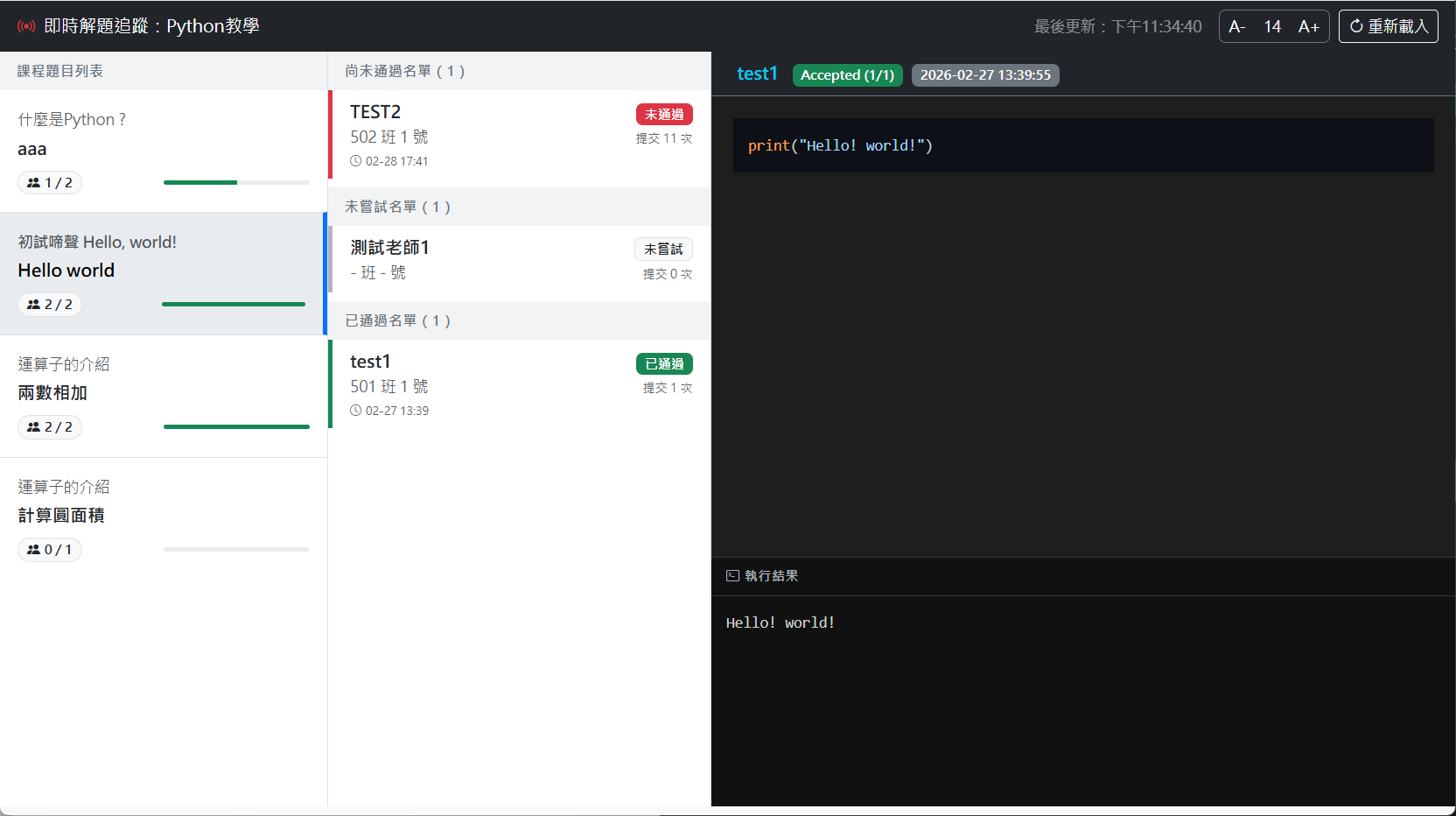Select student TEST2 submission card
The width and height of the screenshot is (1456, 816).
[520, 137]
